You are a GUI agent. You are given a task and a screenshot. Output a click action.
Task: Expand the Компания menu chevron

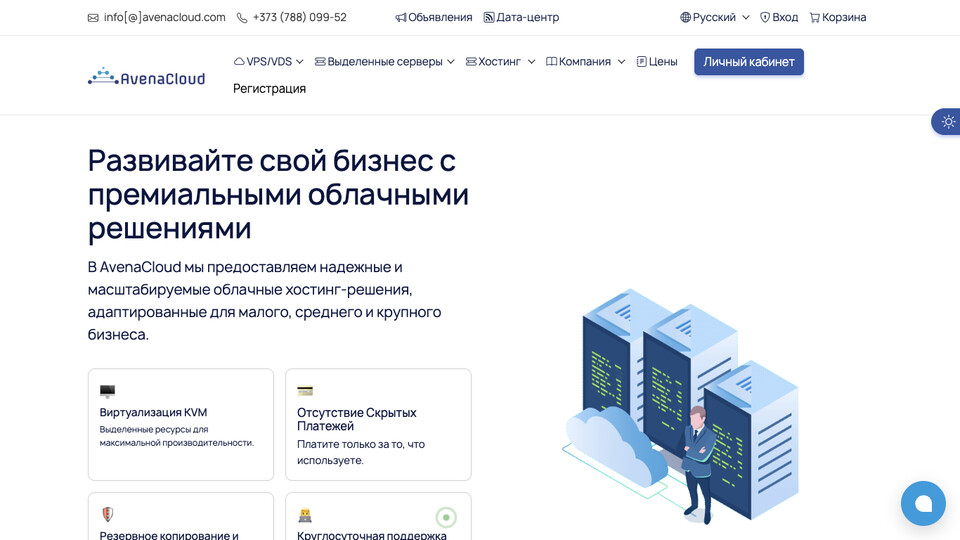[x=621, y=62]
